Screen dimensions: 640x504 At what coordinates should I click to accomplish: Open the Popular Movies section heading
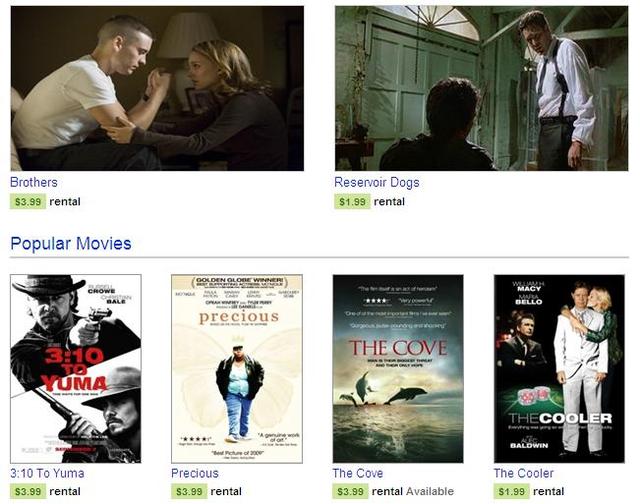click(71, 243)
